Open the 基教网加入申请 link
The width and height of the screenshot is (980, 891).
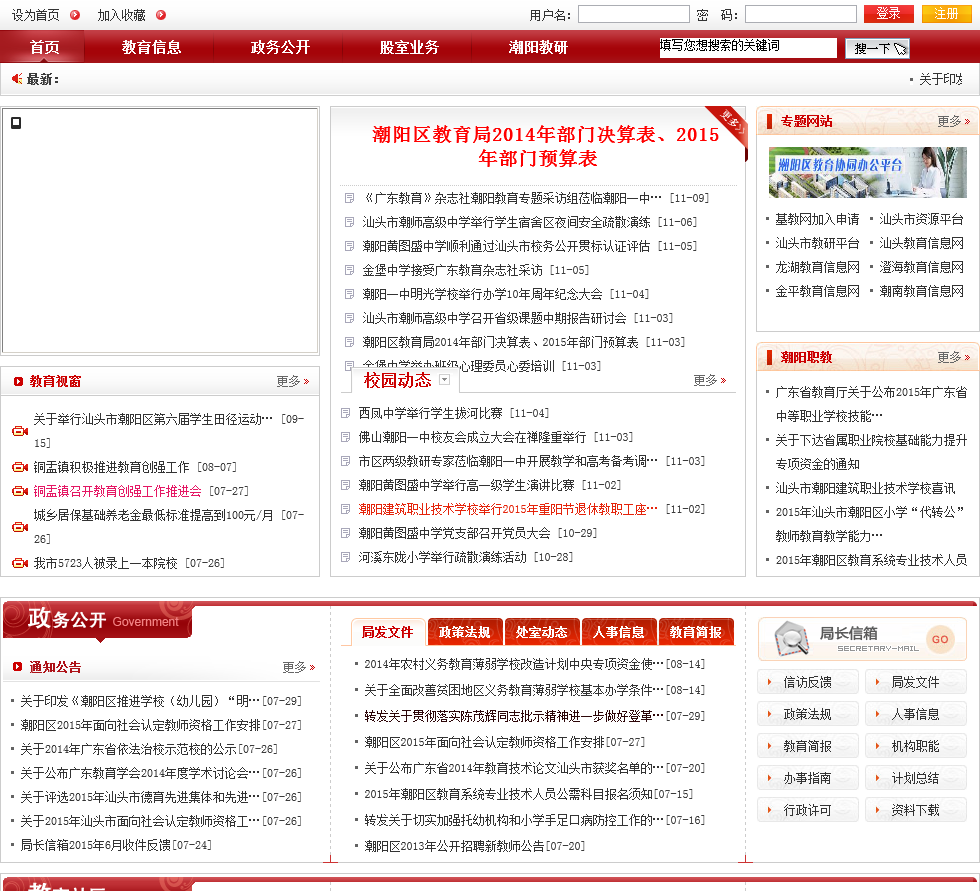[817, 219]
